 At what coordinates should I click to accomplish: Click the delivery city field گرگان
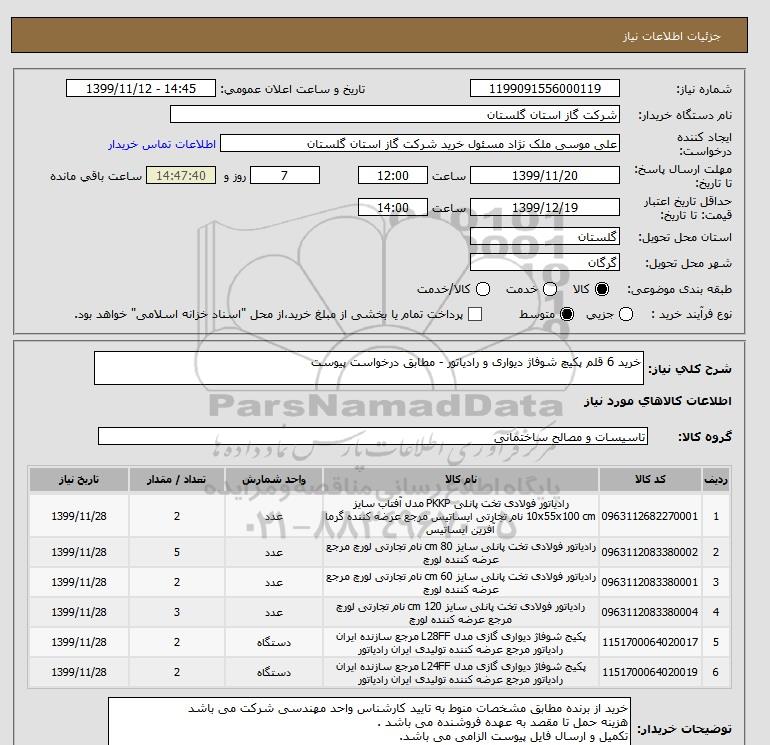(x=545, y=262)
